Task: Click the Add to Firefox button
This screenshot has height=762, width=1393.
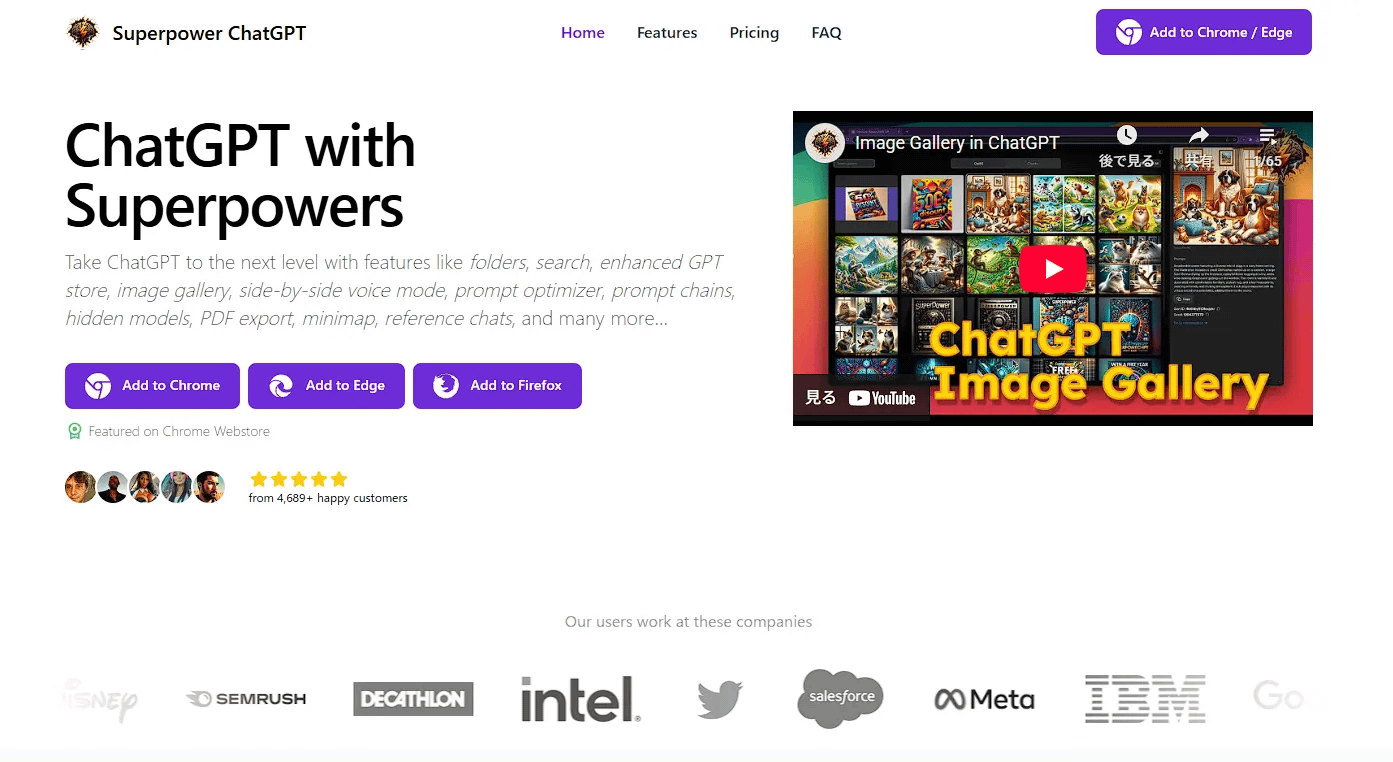Action: coord(497,386)
